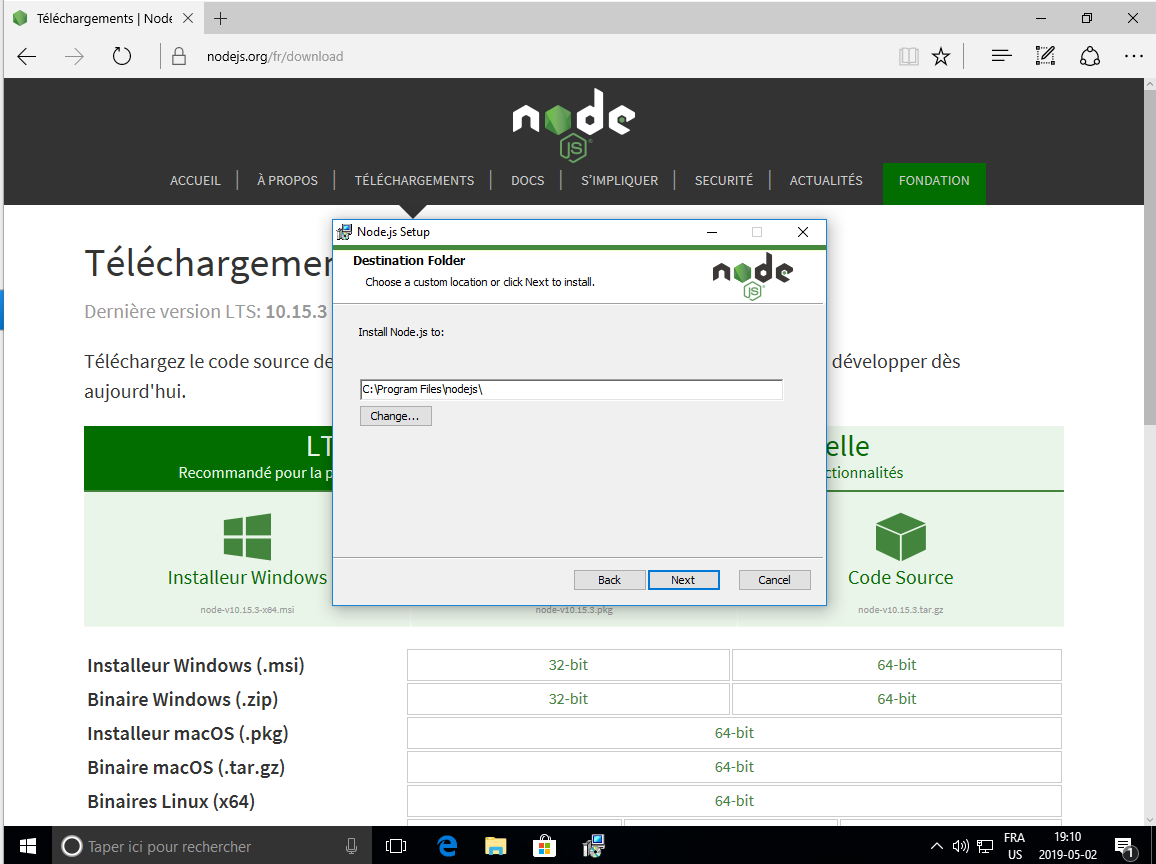Viewport: 1156px width, 864px height.
Task: Click the add notes pen icon
Action: (1045, 56)
